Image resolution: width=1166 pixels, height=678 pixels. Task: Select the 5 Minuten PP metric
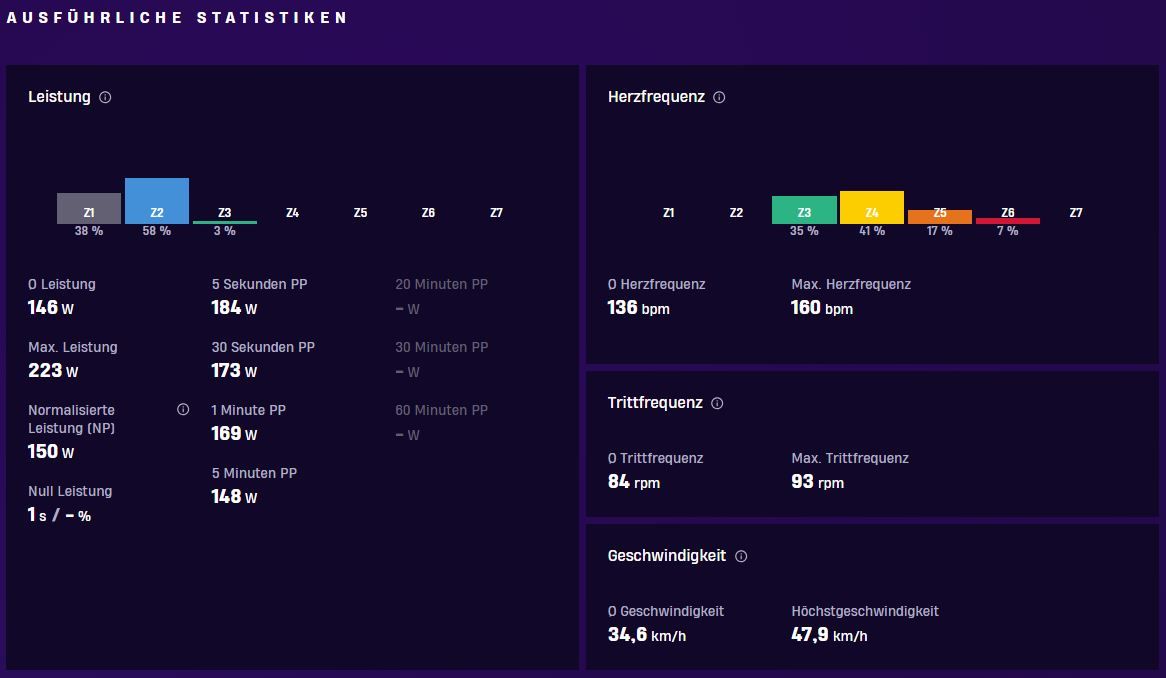click(254, 485)
